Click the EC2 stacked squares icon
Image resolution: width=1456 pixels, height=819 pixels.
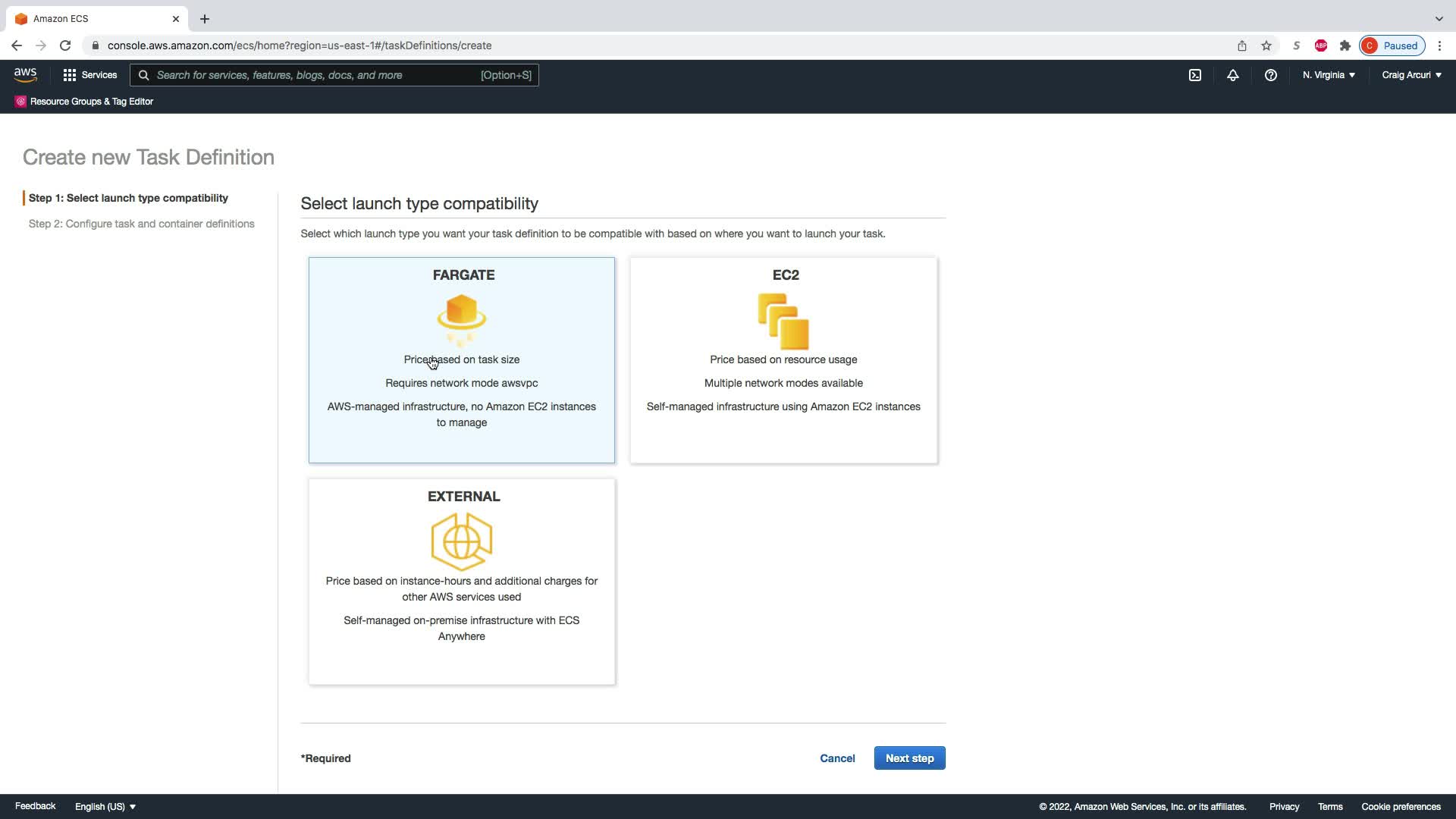[x=783, y=321]
